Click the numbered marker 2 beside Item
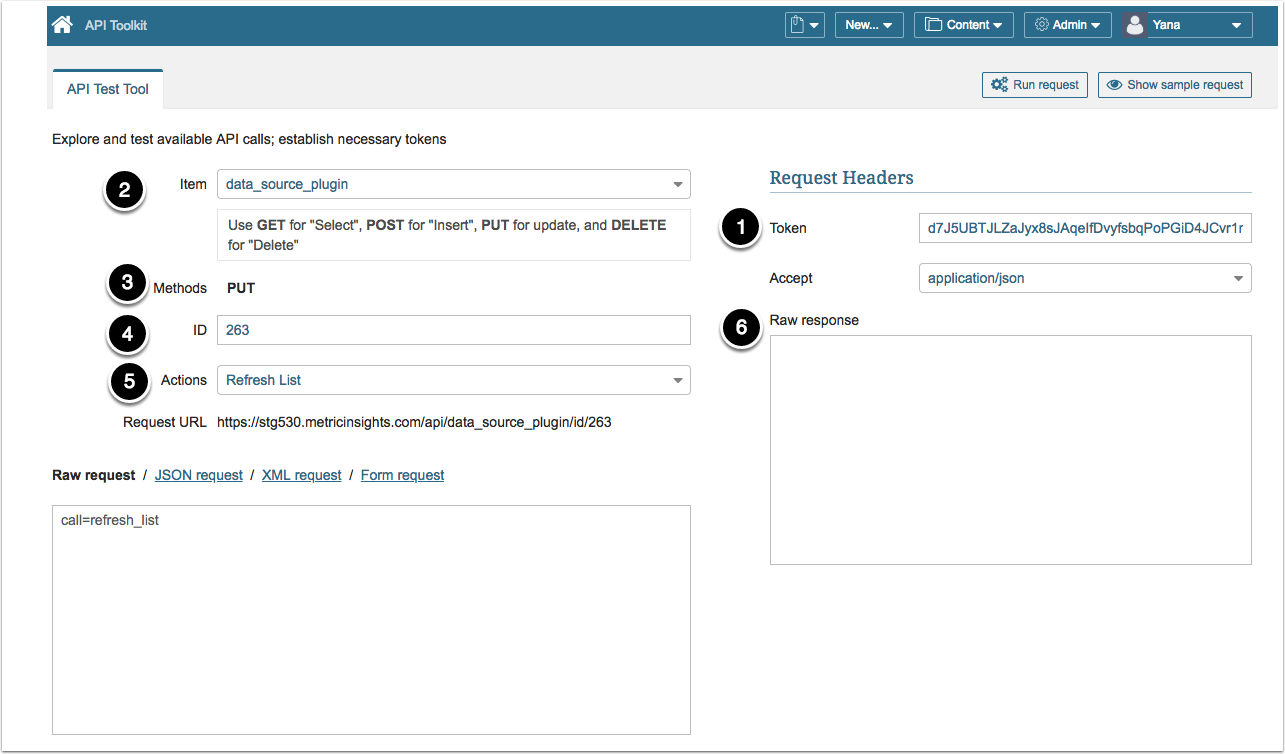This screenshot has height=754, width=1285. coord(124,192)
